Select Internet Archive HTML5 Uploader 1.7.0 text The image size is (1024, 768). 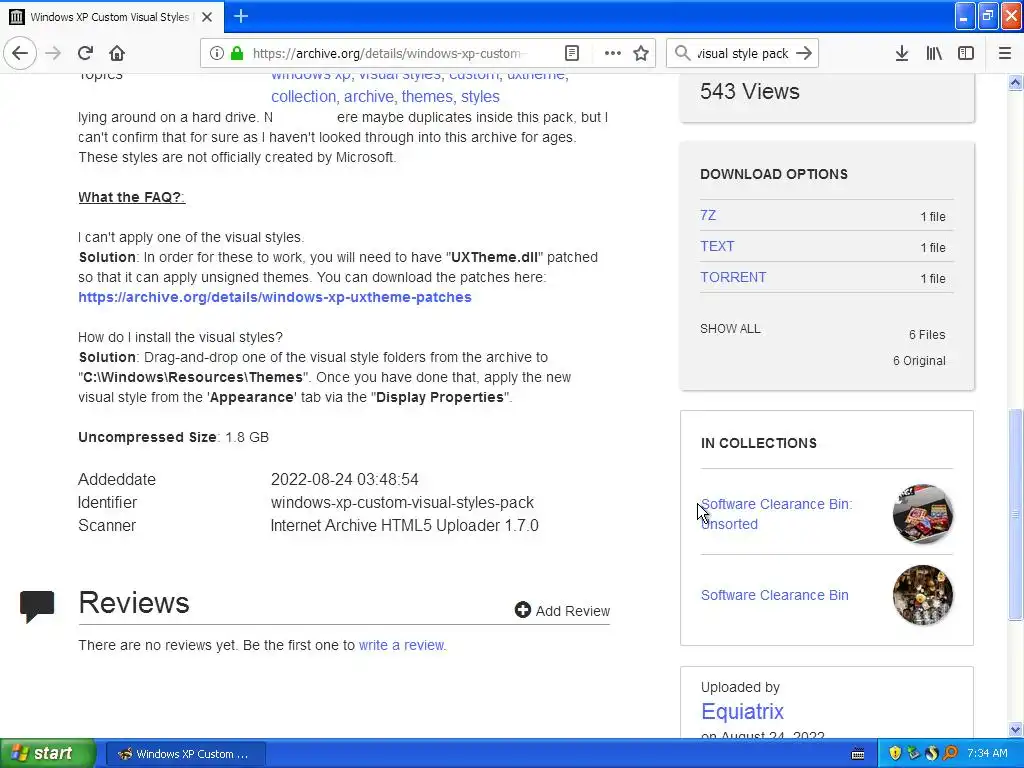point(404,526)
